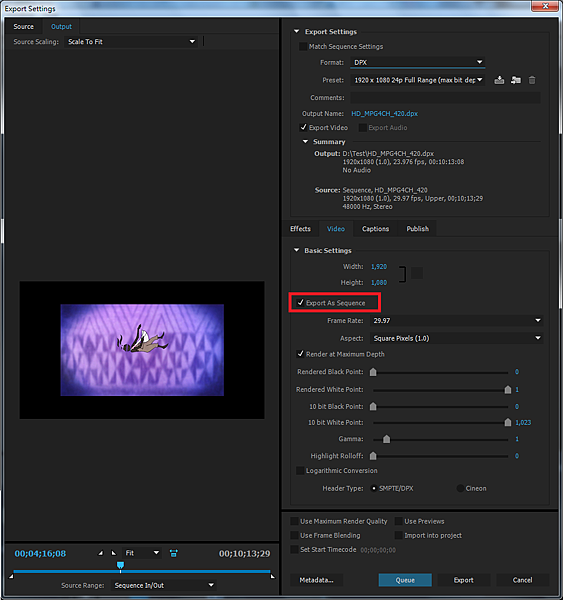Click the Delete Preset trash icon
The height and width of the screenshot is (600, 563).
532,80
